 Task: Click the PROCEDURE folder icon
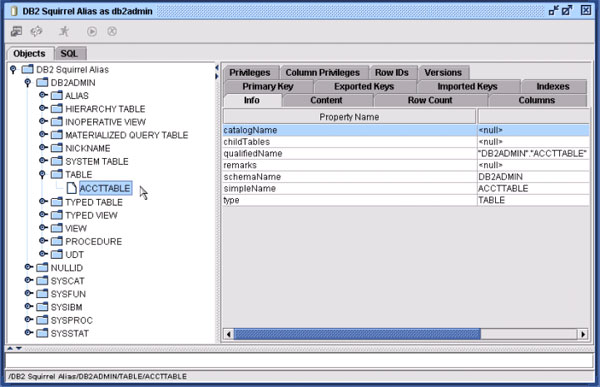point(57,241)
